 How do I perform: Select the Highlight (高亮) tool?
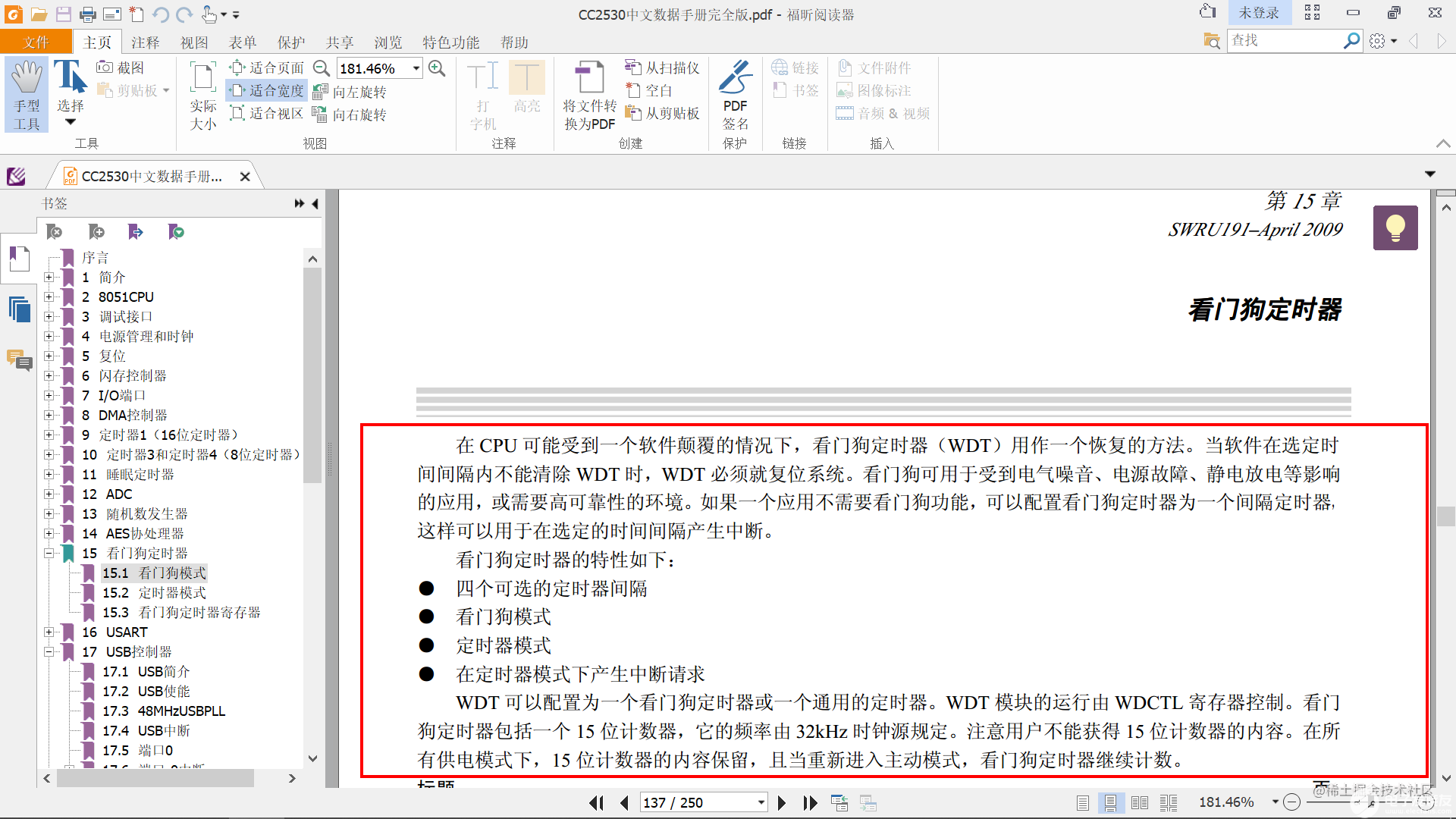tap(527, 87)
